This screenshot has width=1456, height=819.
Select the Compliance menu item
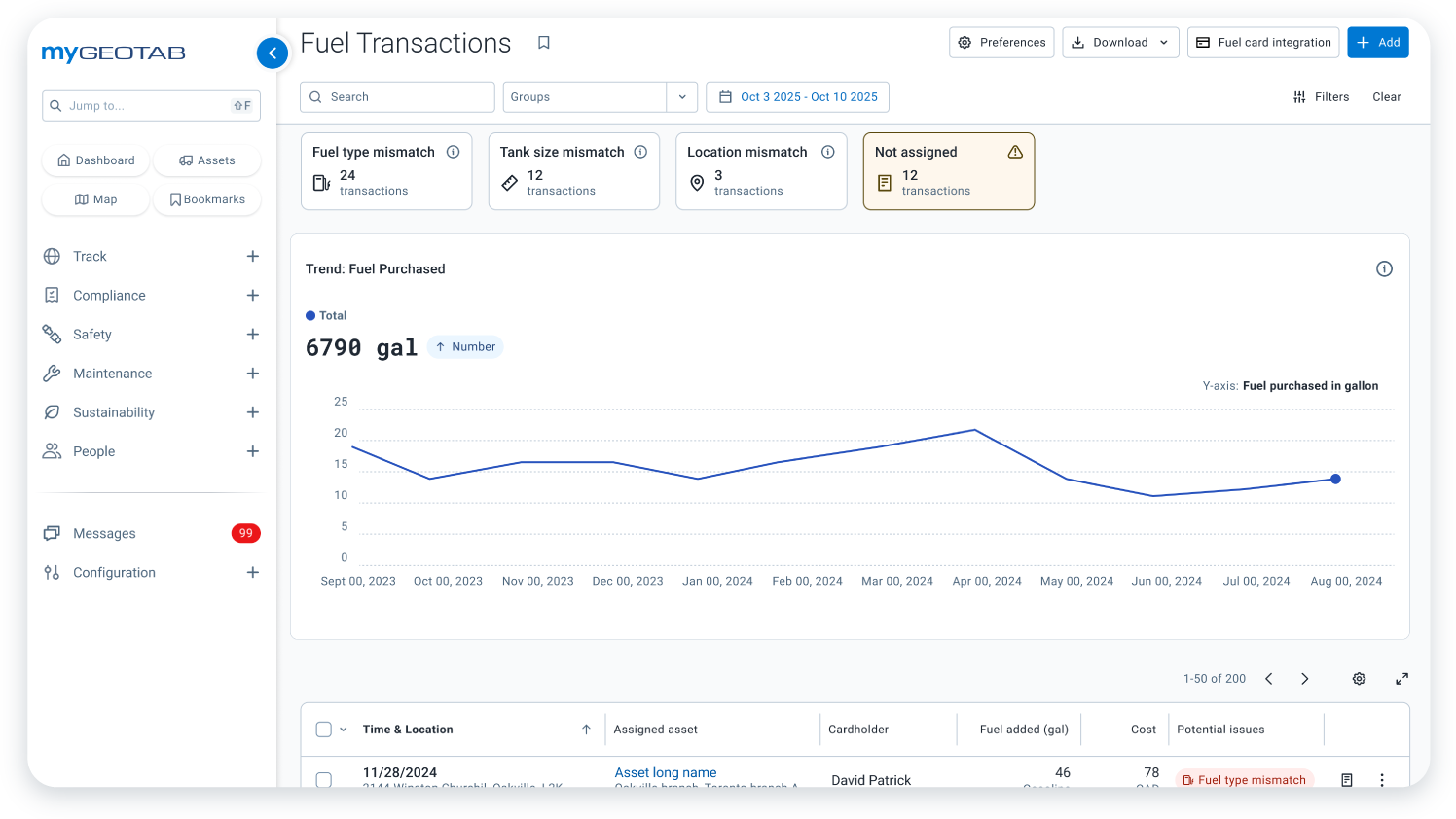[x=109, y=296]
